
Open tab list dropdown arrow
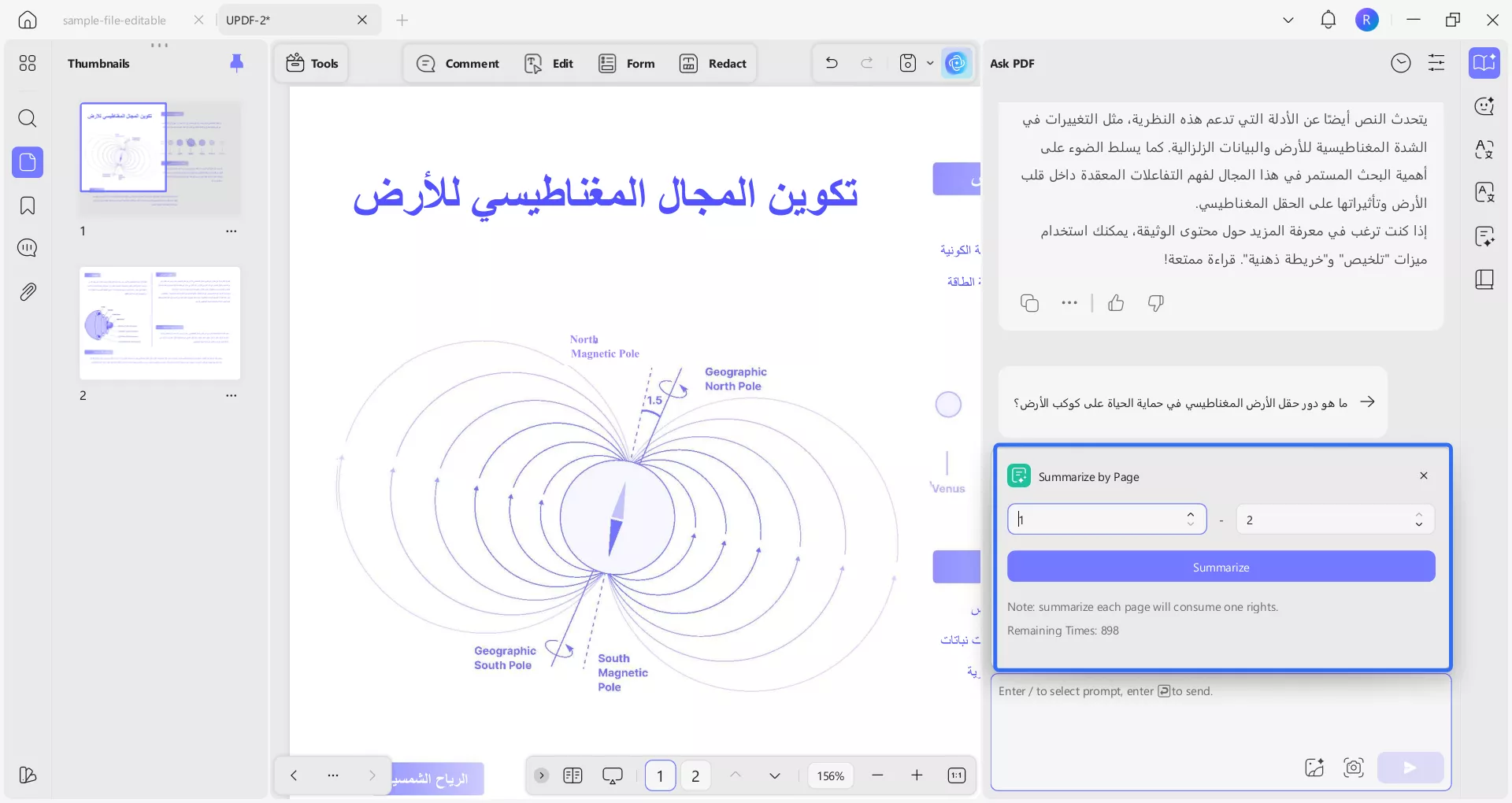point(1288,20)
